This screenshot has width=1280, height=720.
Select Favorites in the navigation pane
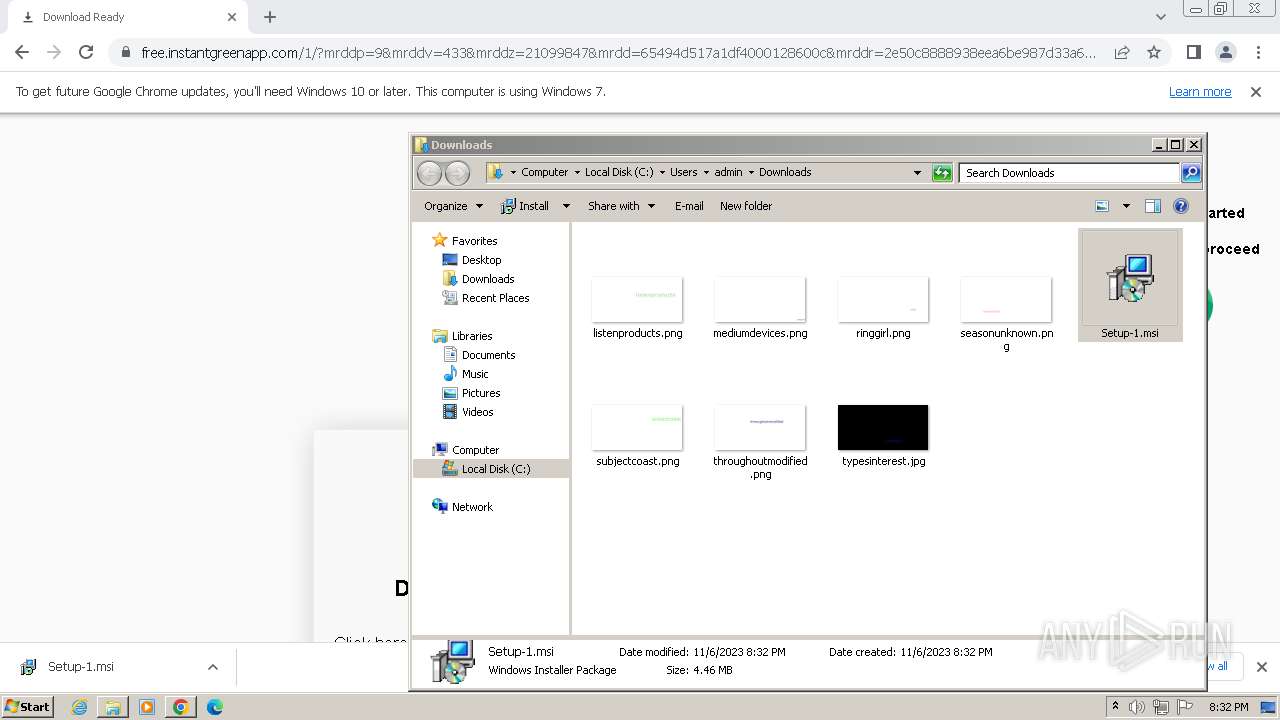tap(474, 241)
